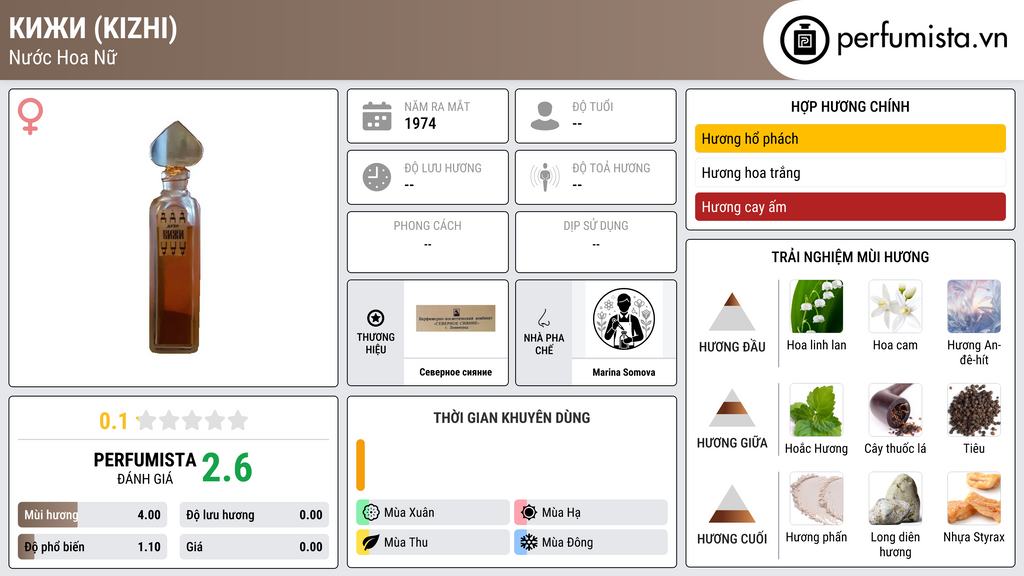
Task: Click the 0.1 user rating value
Action: [x=113, y=421]
